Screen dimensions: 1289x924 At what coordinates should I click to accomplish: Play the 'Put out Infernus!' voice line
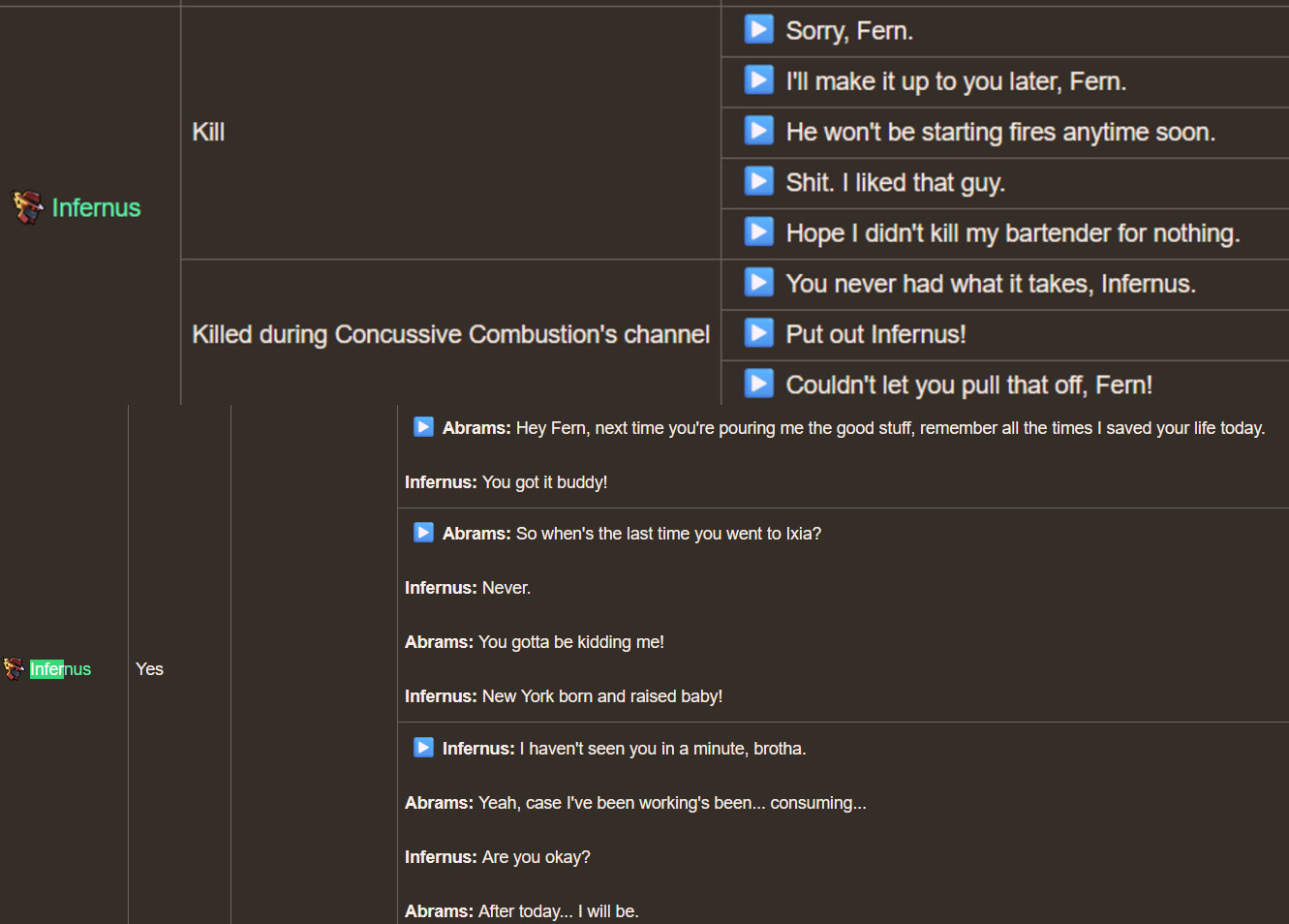tap(758, 333)
